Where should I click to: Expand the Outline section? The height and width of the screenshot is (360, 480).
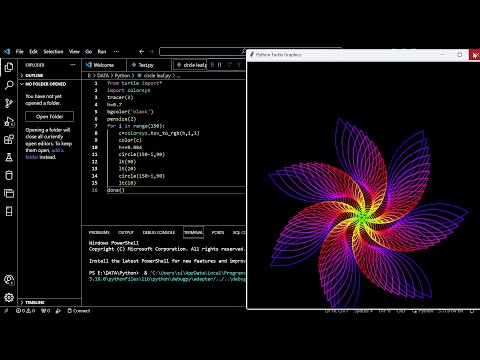50,75
